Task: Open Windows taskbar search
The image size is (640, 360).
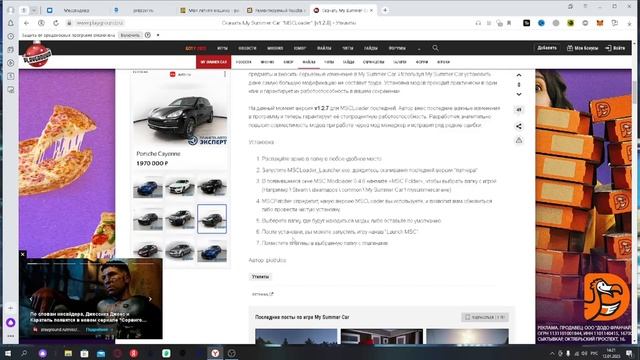Action: 24,353
